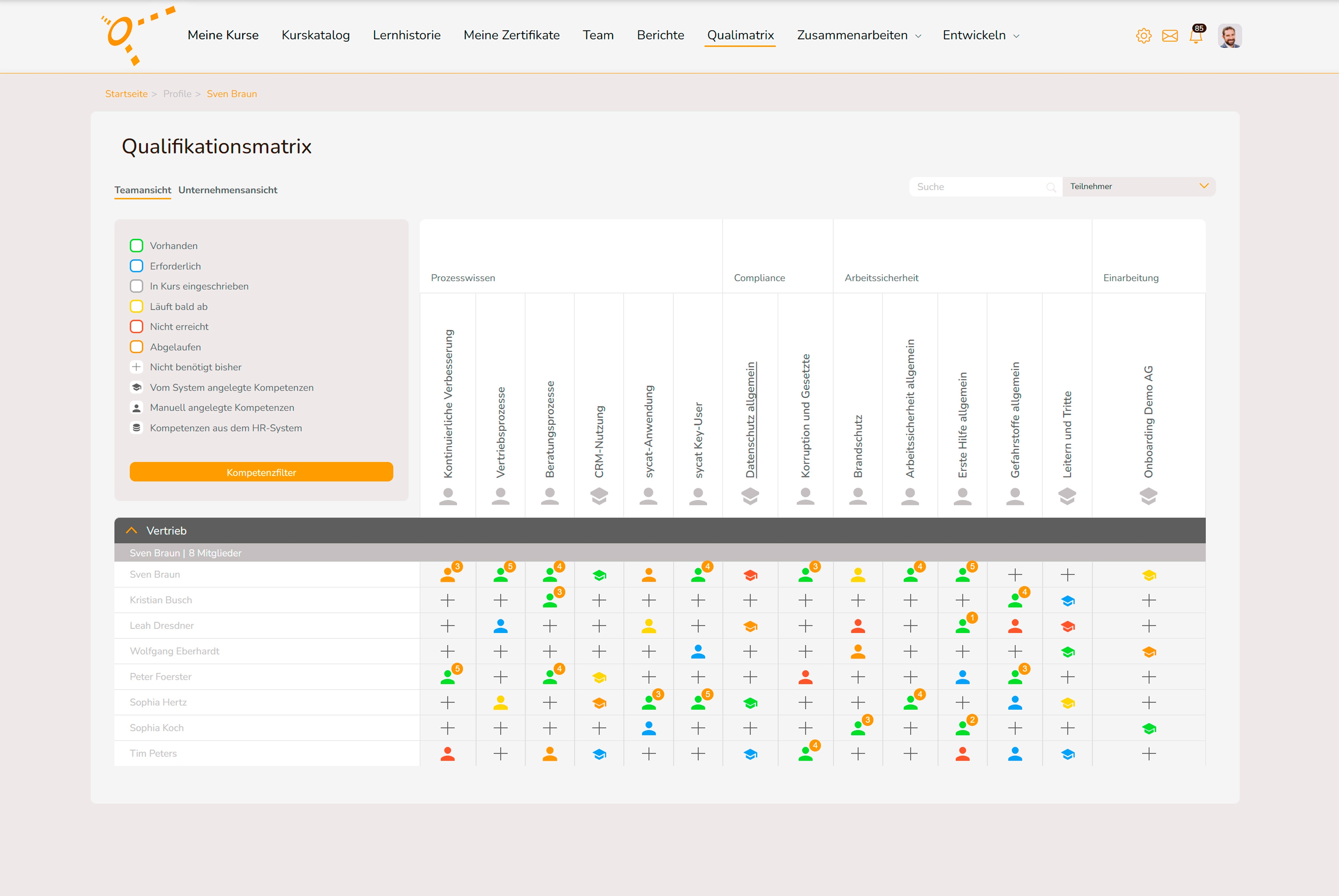Click Sven Braun's red Datenschutz graduation cap icon
Image resolution: width=1339 pixels, height=896 pixels.
pos(750,575)
